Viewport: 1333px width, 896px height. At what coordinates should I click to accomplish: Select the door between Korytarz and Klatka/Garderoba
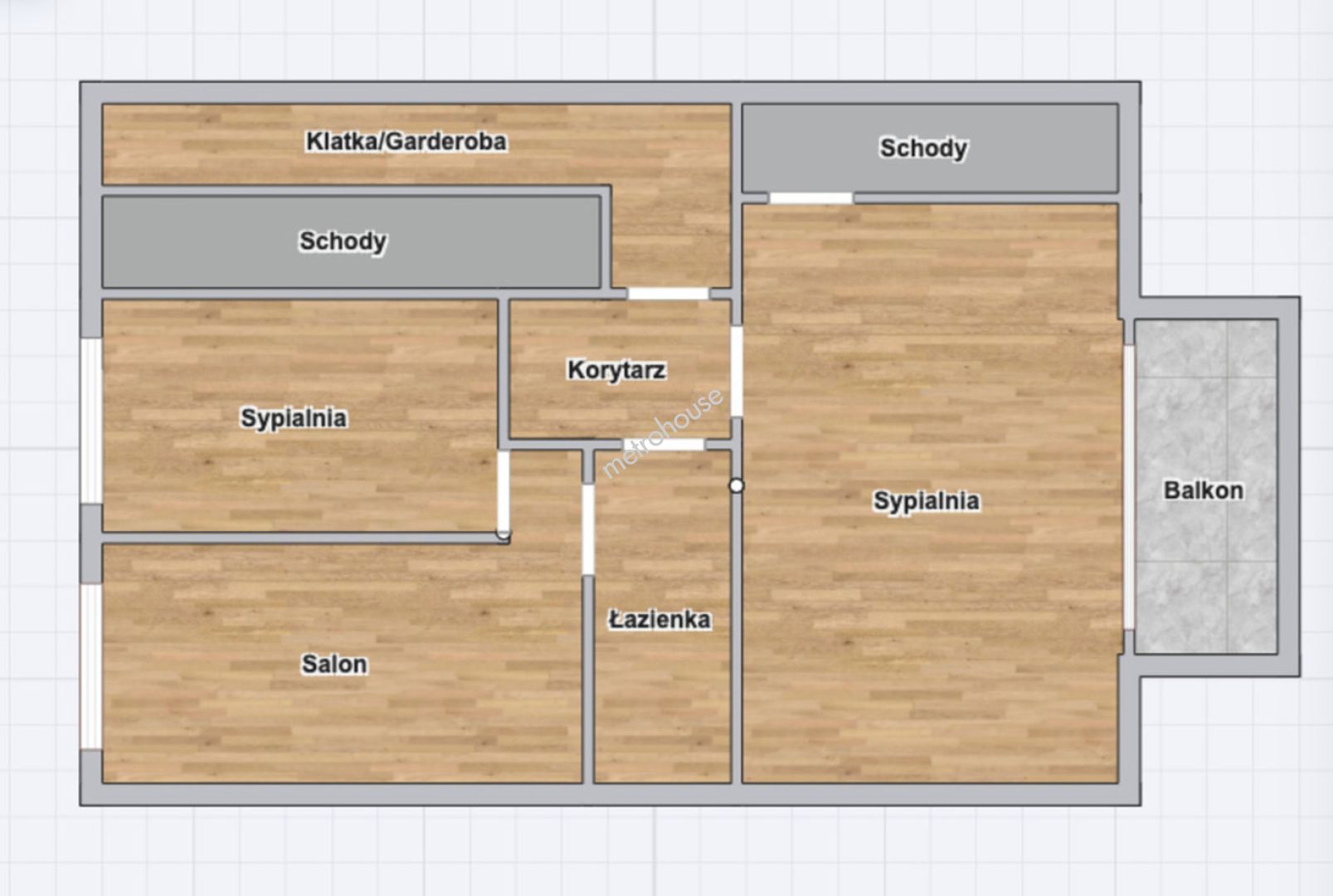tap(668, 294)
